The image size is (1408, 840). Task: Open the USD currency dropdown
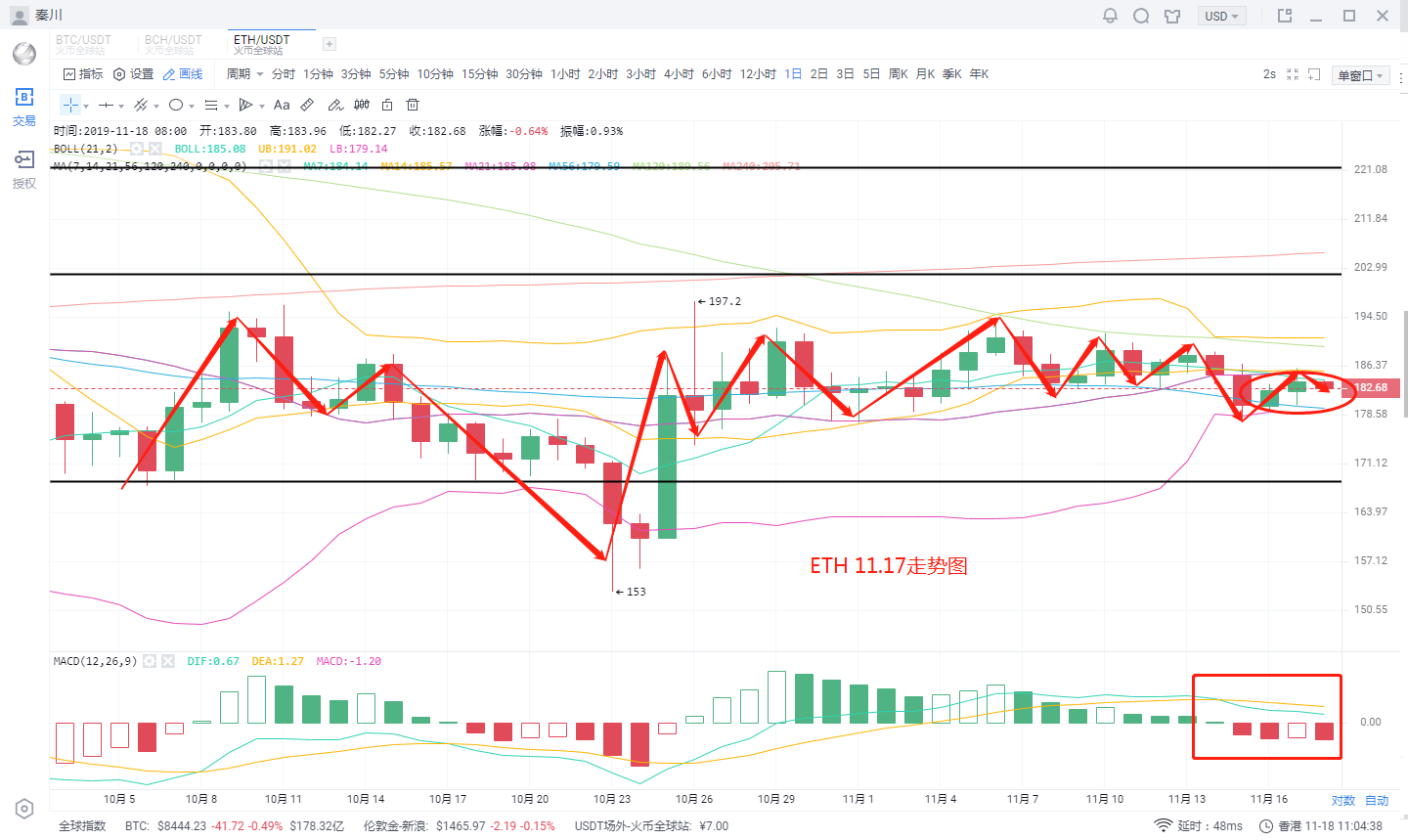[1222, 16]
